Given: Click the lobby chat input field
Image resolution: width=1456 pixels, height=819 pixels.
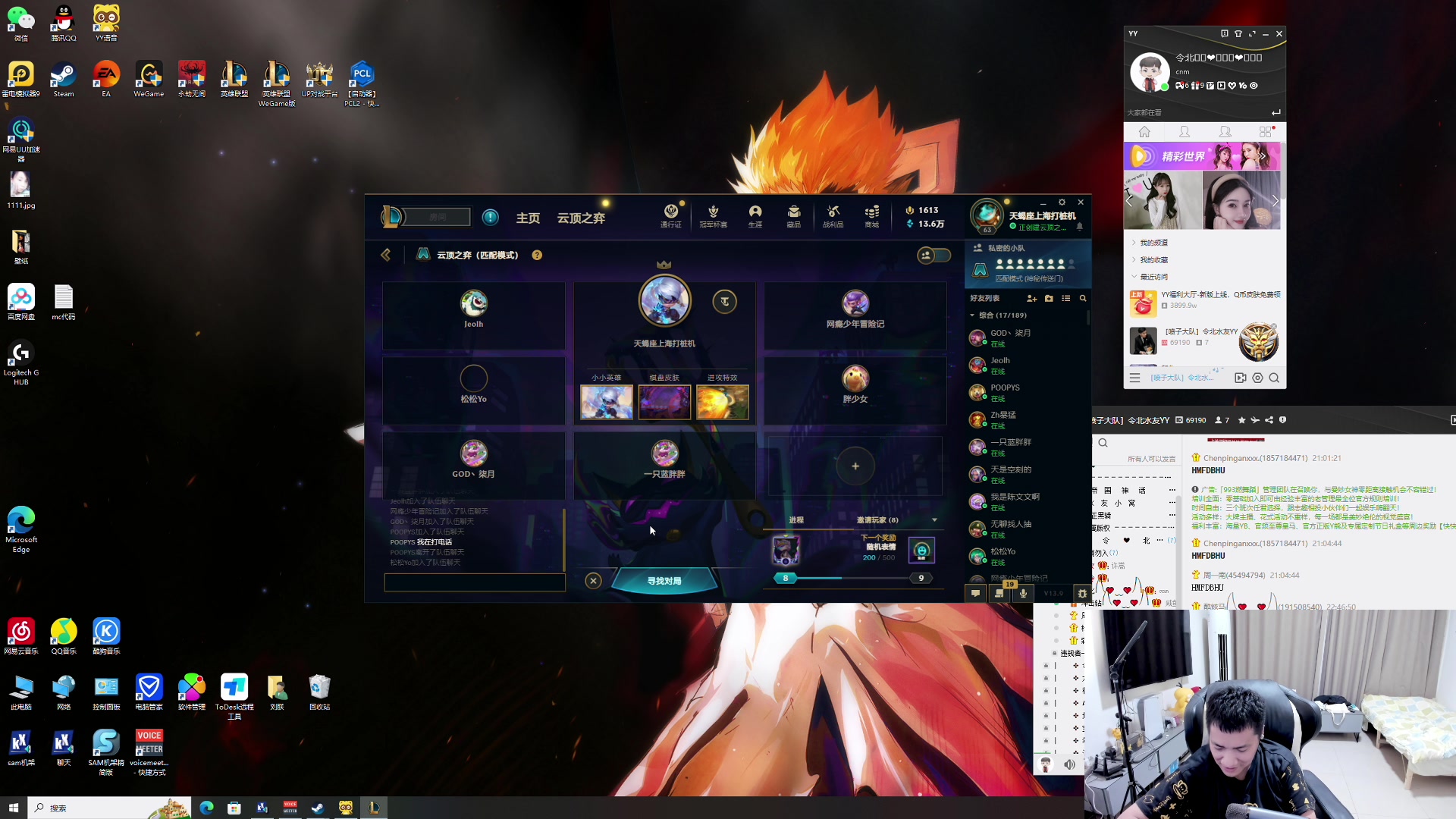Looking at the screenshot, I should click(475, 582).
